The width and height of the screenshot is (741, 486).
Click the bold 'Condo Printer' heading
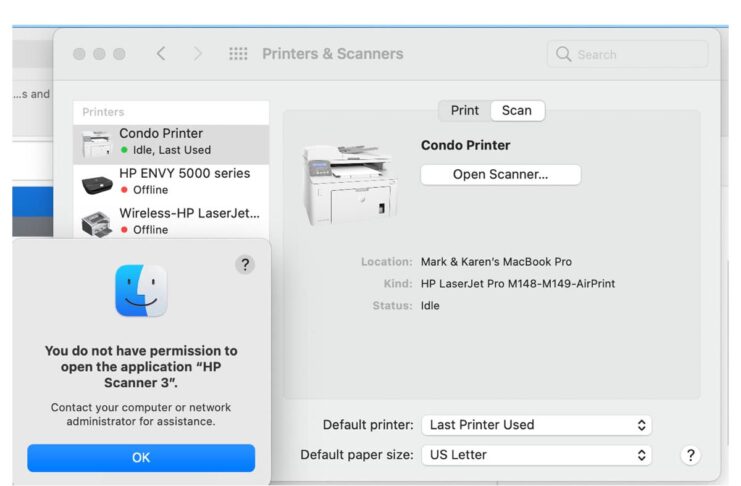pos(465,145)
